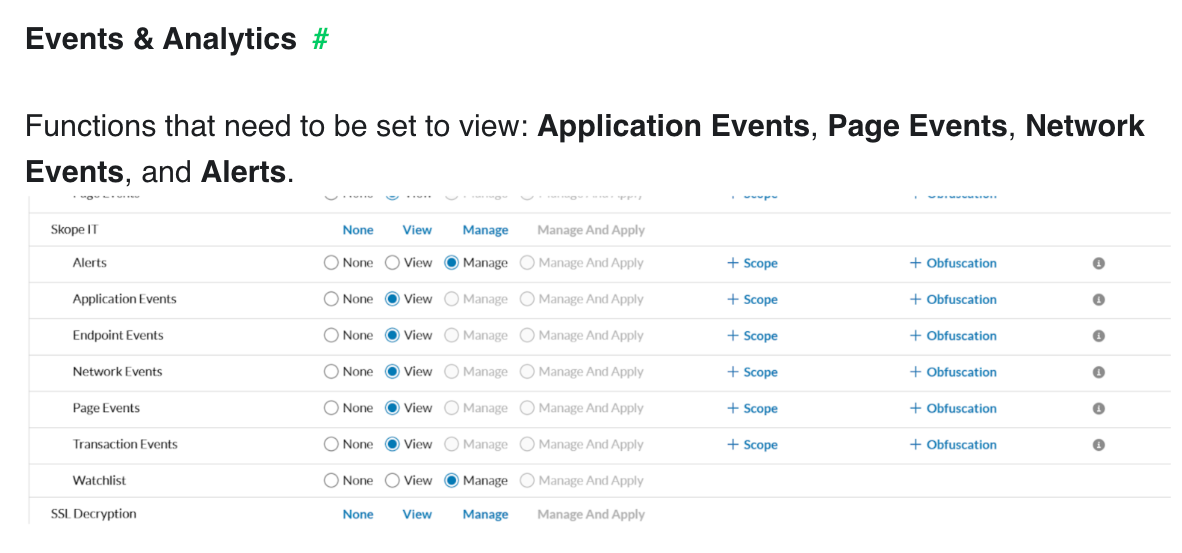
Task: Click SSL Decryption header None option
Action: (357, 515)
